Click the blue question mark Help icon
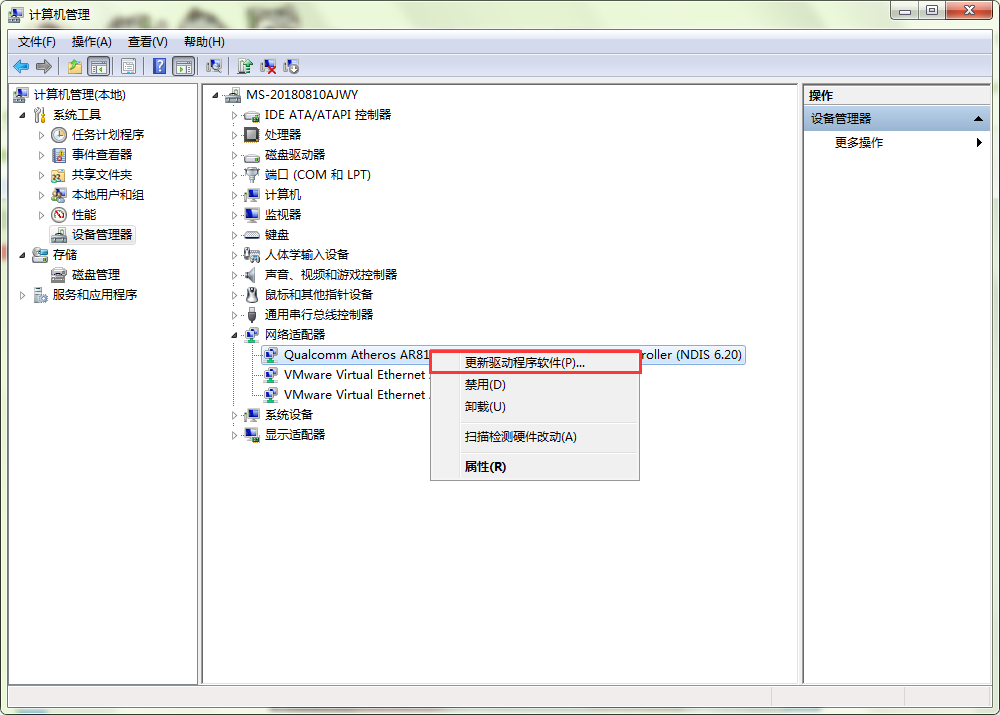 point(159,66)
